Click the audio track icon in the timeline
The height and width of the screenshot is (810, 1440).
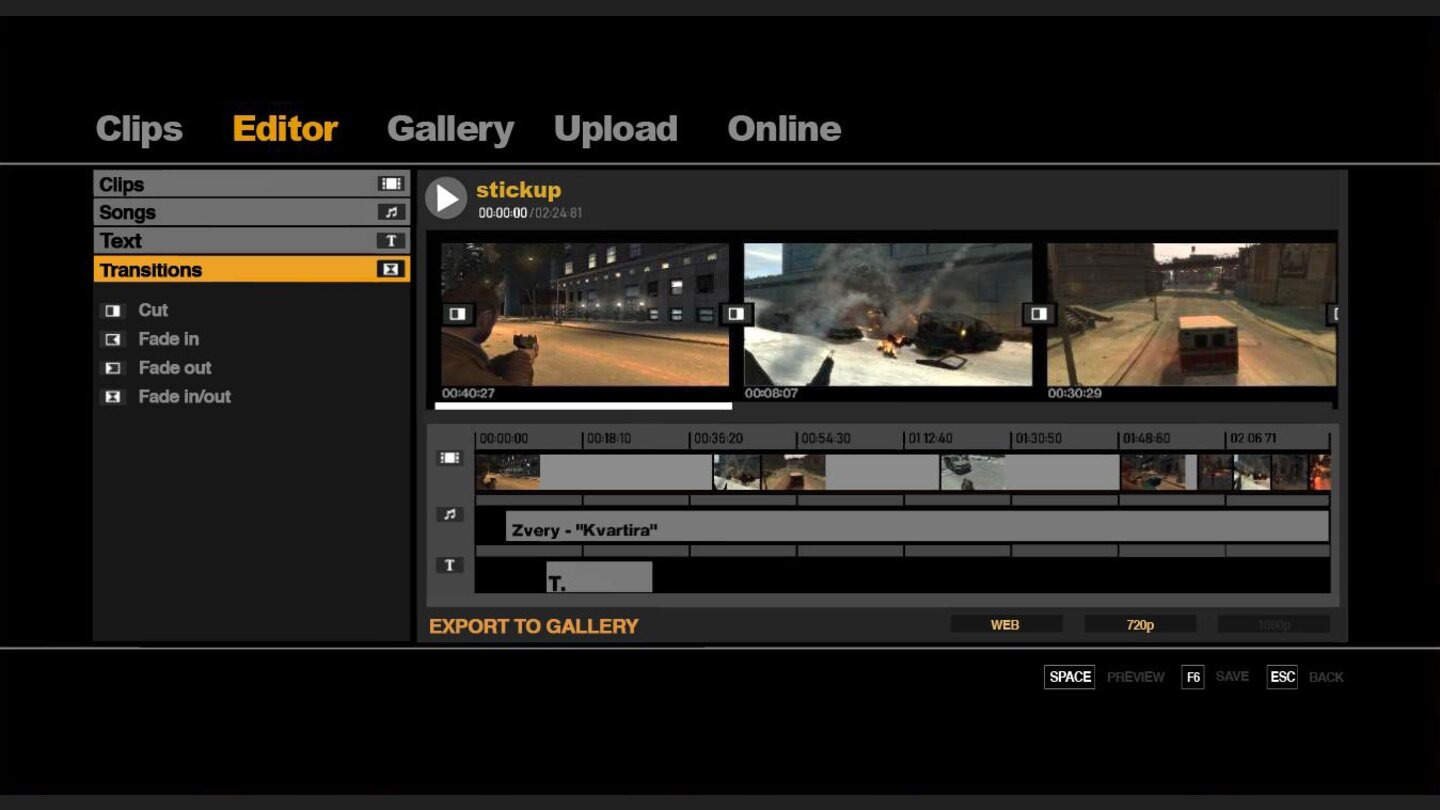(449, 514)
